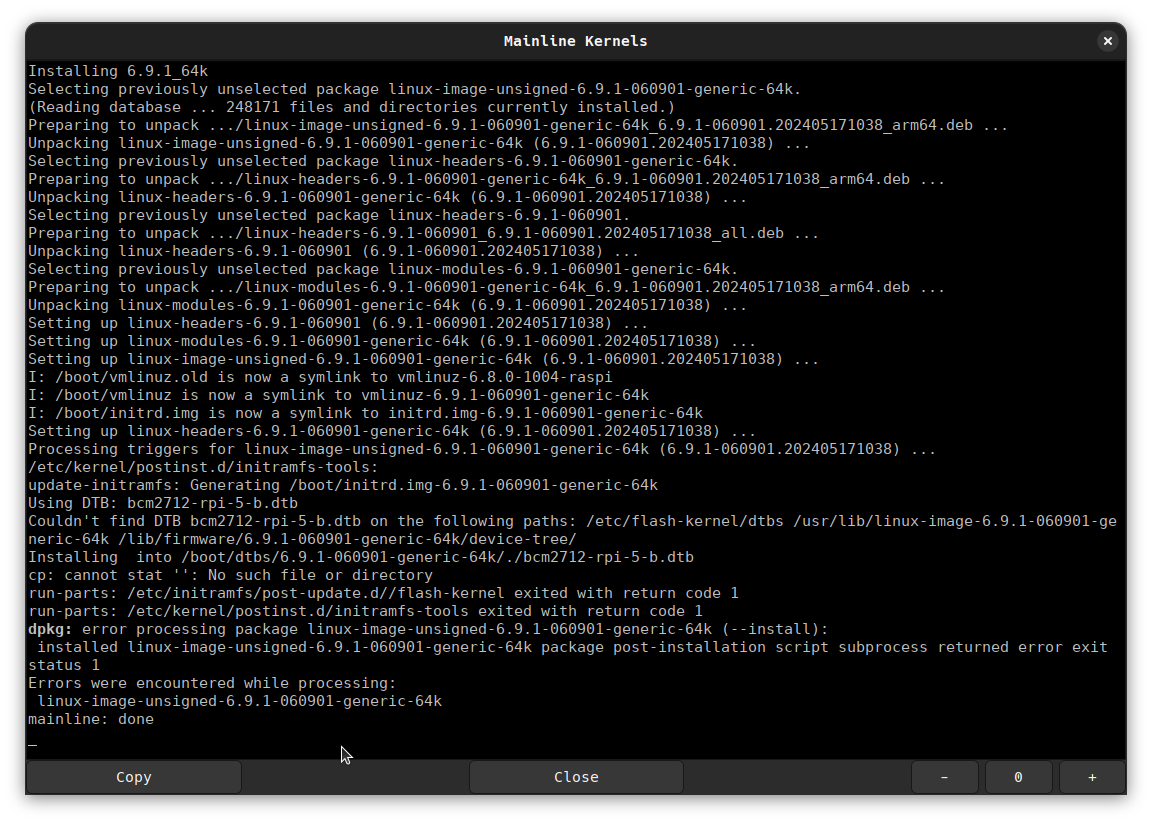The width and height of the screenshot is (1152, 823).
Task: Click the '(Reading database ... 248171 files' line
Action: tap(351, 107)
